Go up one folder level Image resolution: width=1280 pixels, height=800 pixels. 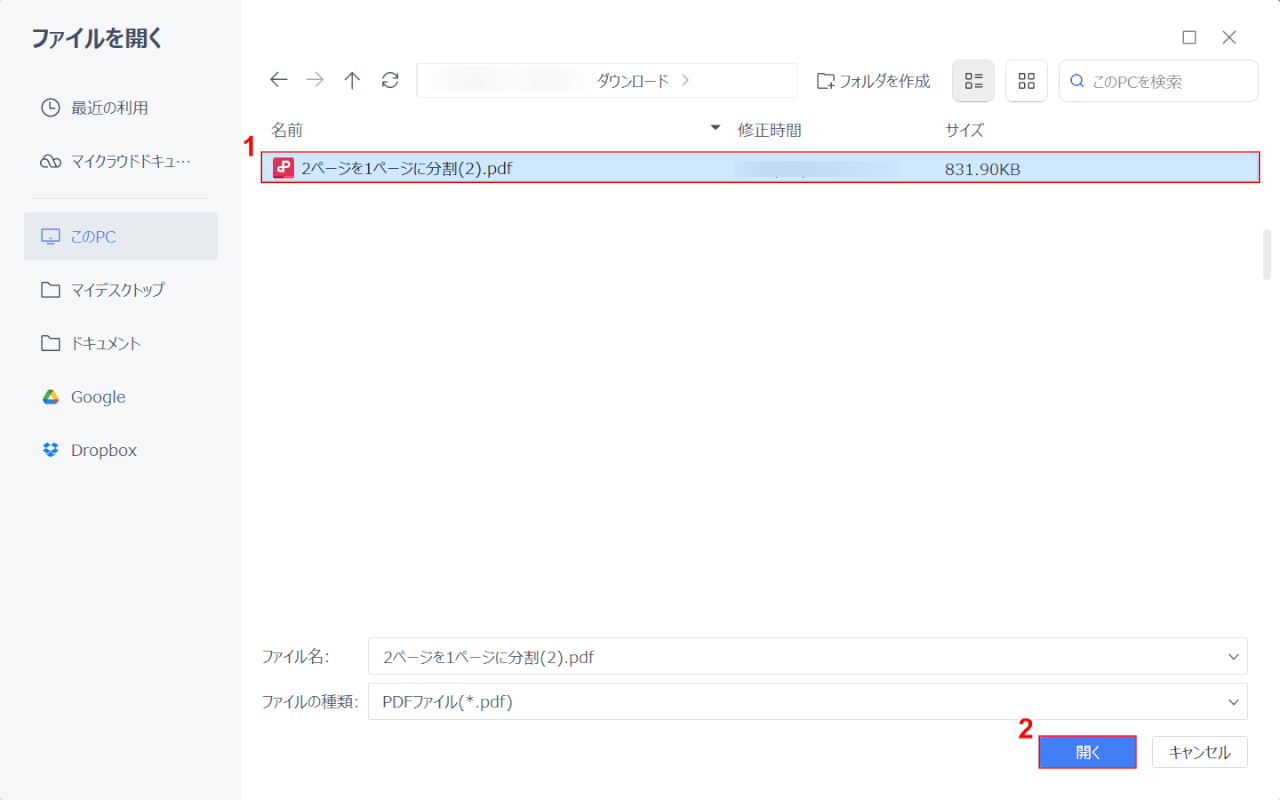(x=352, y=81)
